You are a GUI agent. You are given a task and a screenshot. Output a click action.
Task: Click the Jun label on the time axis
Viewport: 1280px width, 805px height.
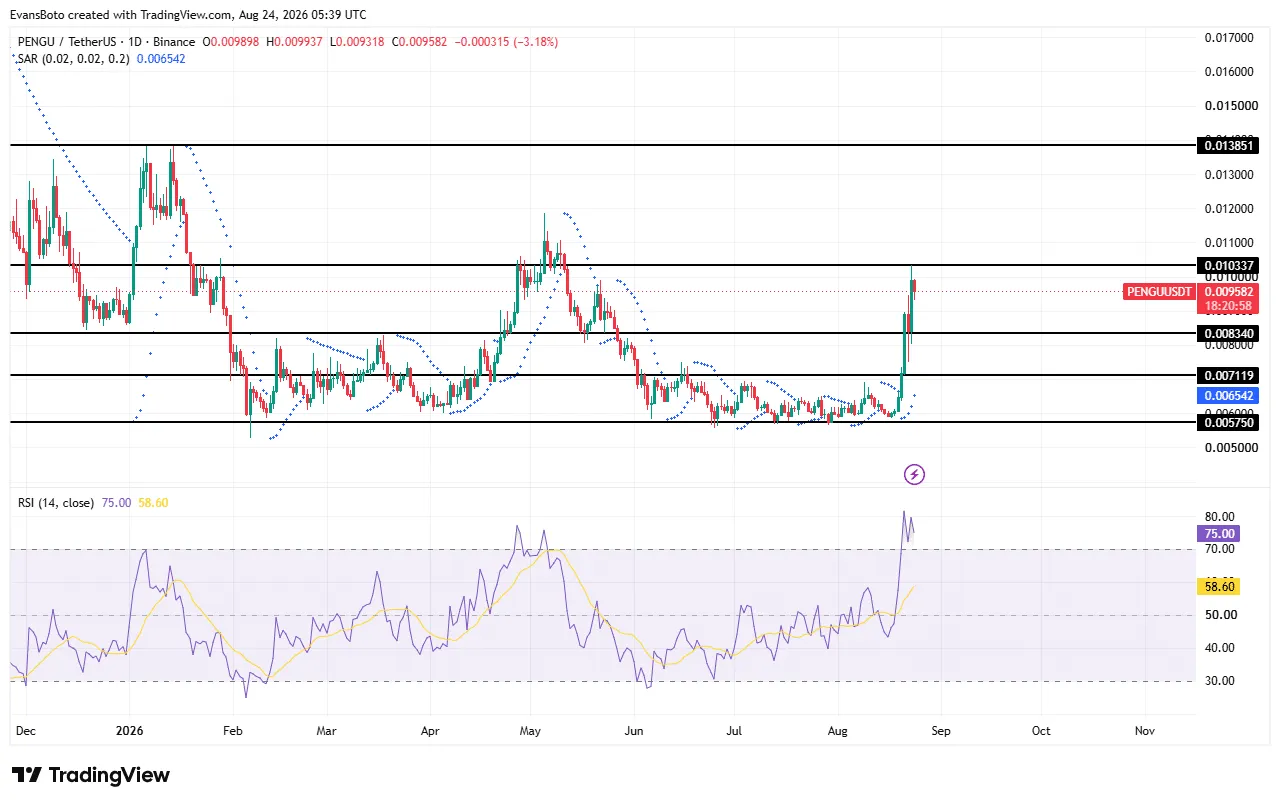point(634,731)
